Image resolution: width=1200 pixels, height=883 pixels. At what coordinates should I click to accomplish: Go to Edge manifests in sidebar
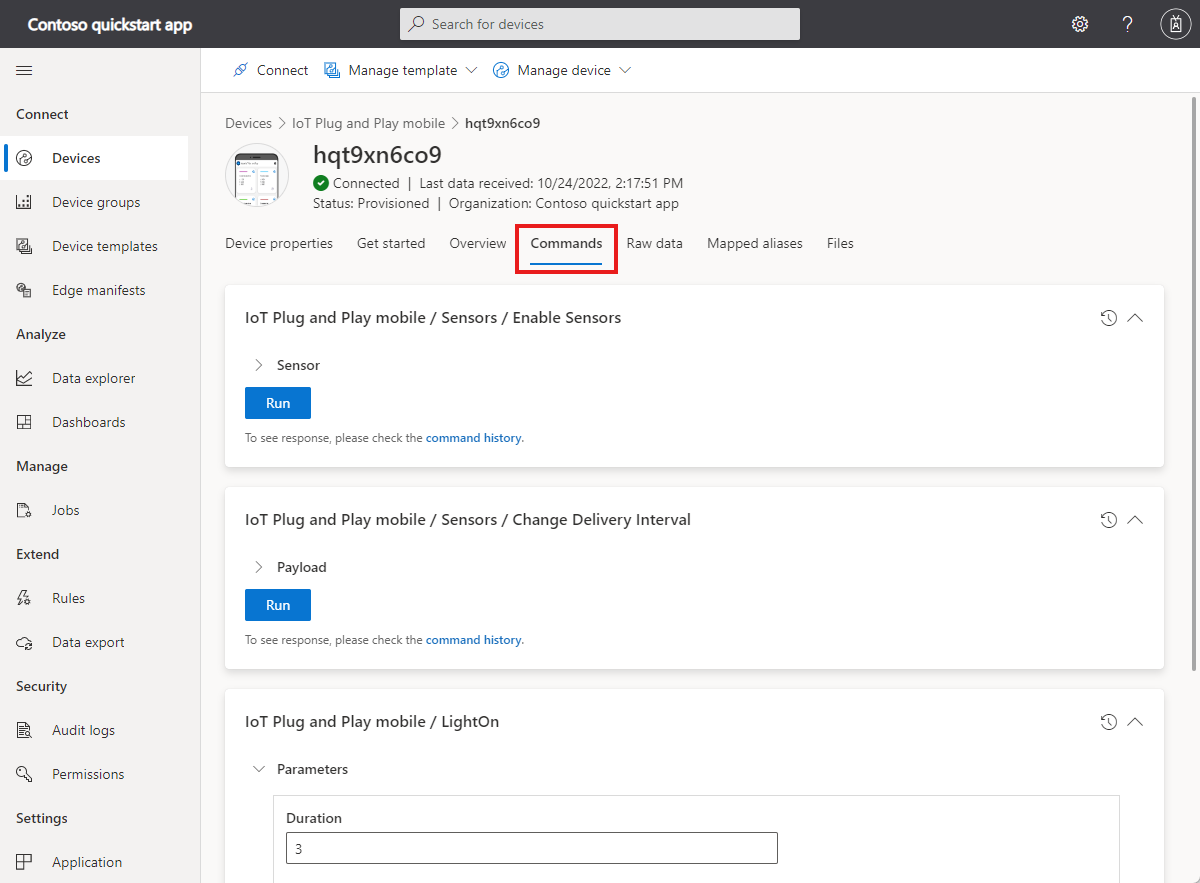point(98,290)
